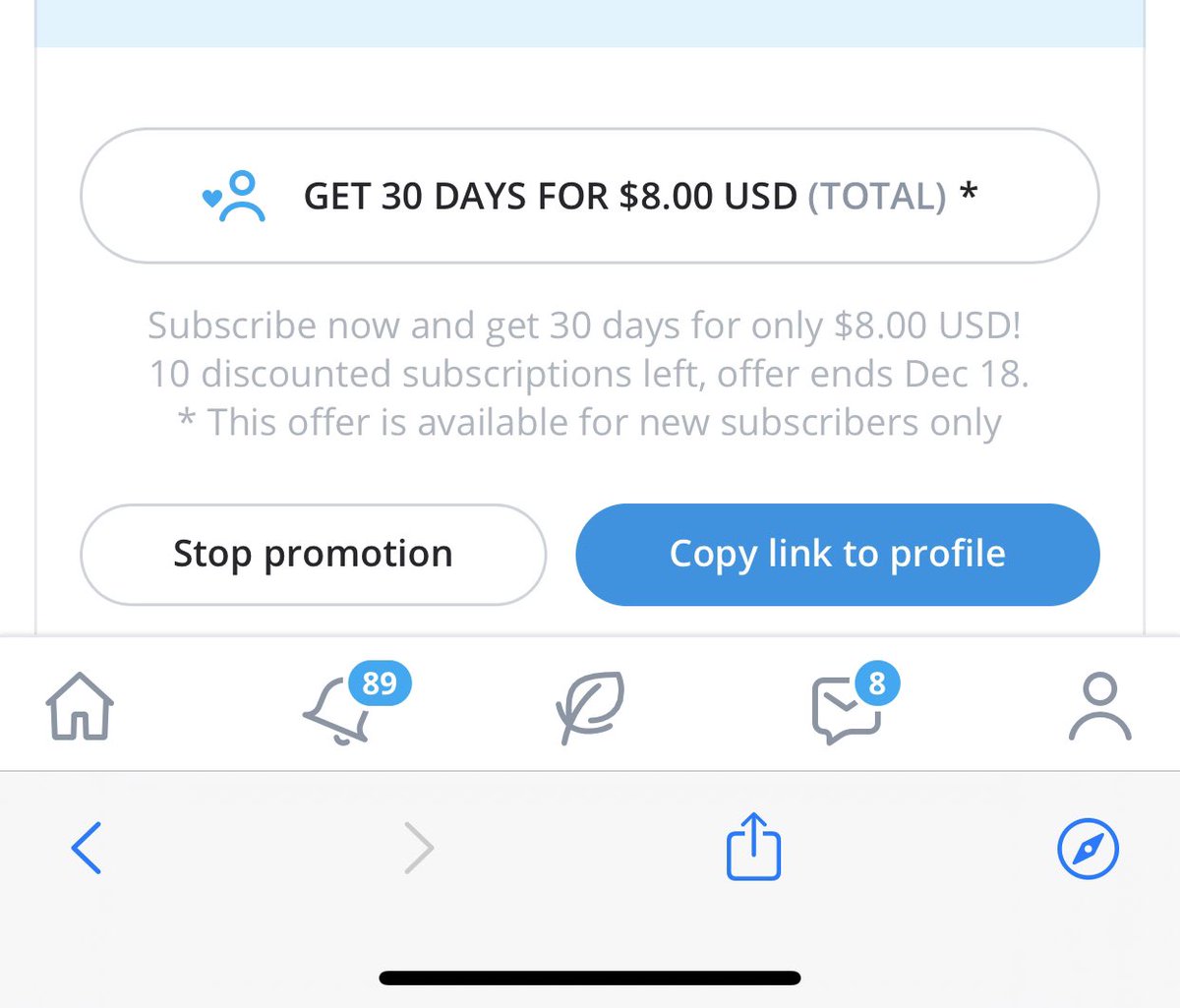The height and width of the screenshot is (1008, 1180).
Task: Tap the '10 discounted subscriptions left' line
Action: coord(589,374)
